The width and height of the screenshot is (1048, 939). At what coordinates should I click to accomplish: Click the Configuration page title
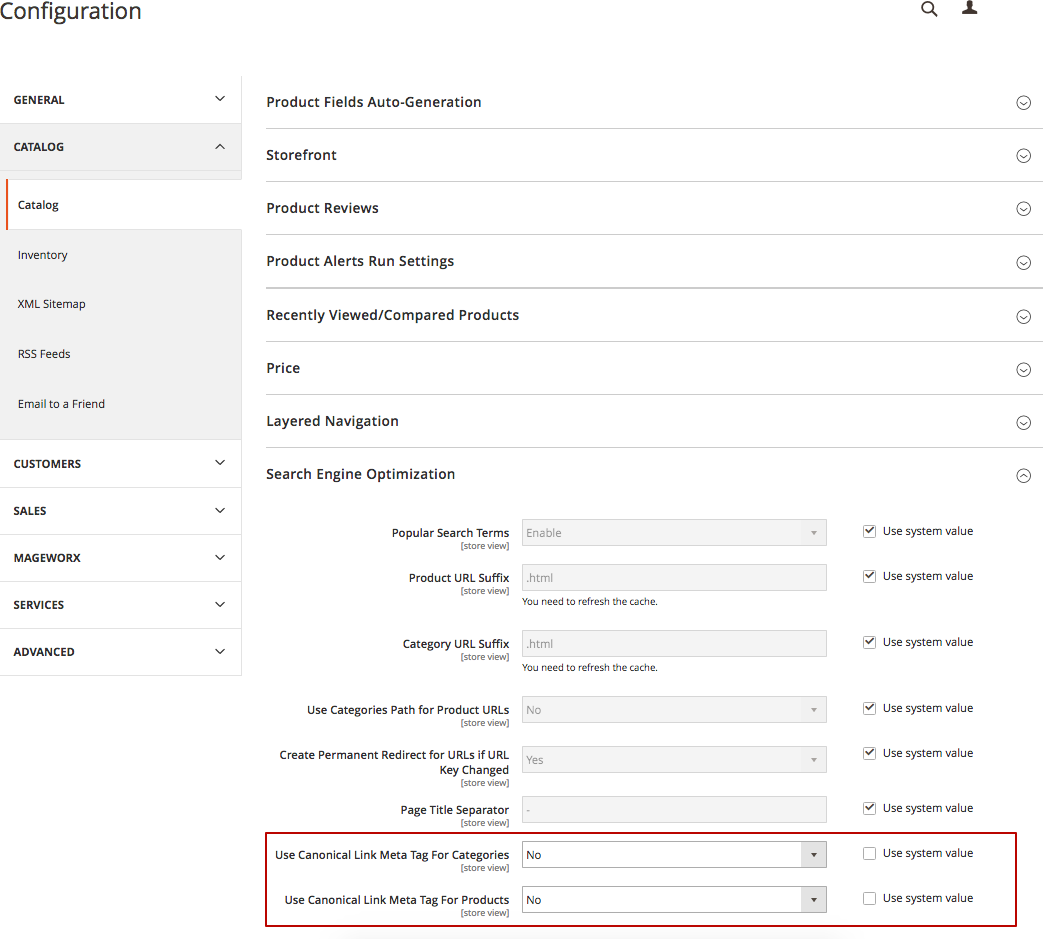point(70,11)
